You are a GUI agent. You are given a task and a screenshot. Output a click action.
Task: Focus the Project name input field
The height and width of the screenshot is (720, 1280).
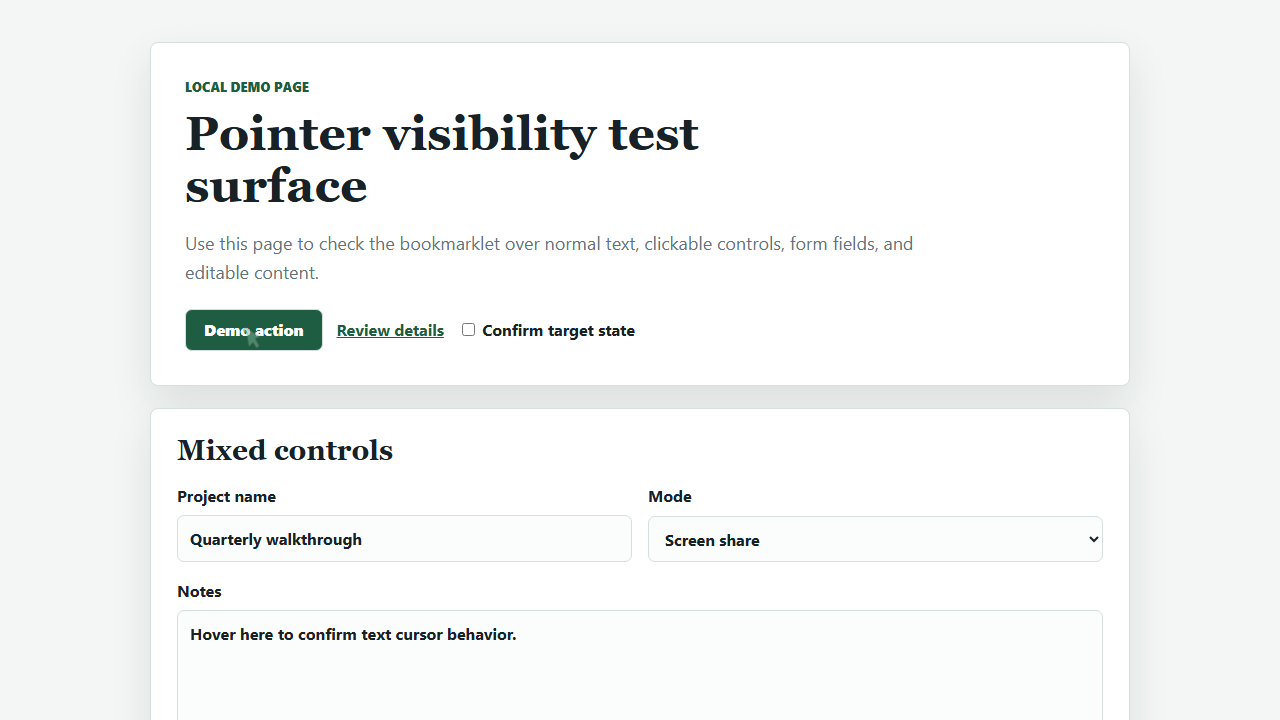click(404, 539)
